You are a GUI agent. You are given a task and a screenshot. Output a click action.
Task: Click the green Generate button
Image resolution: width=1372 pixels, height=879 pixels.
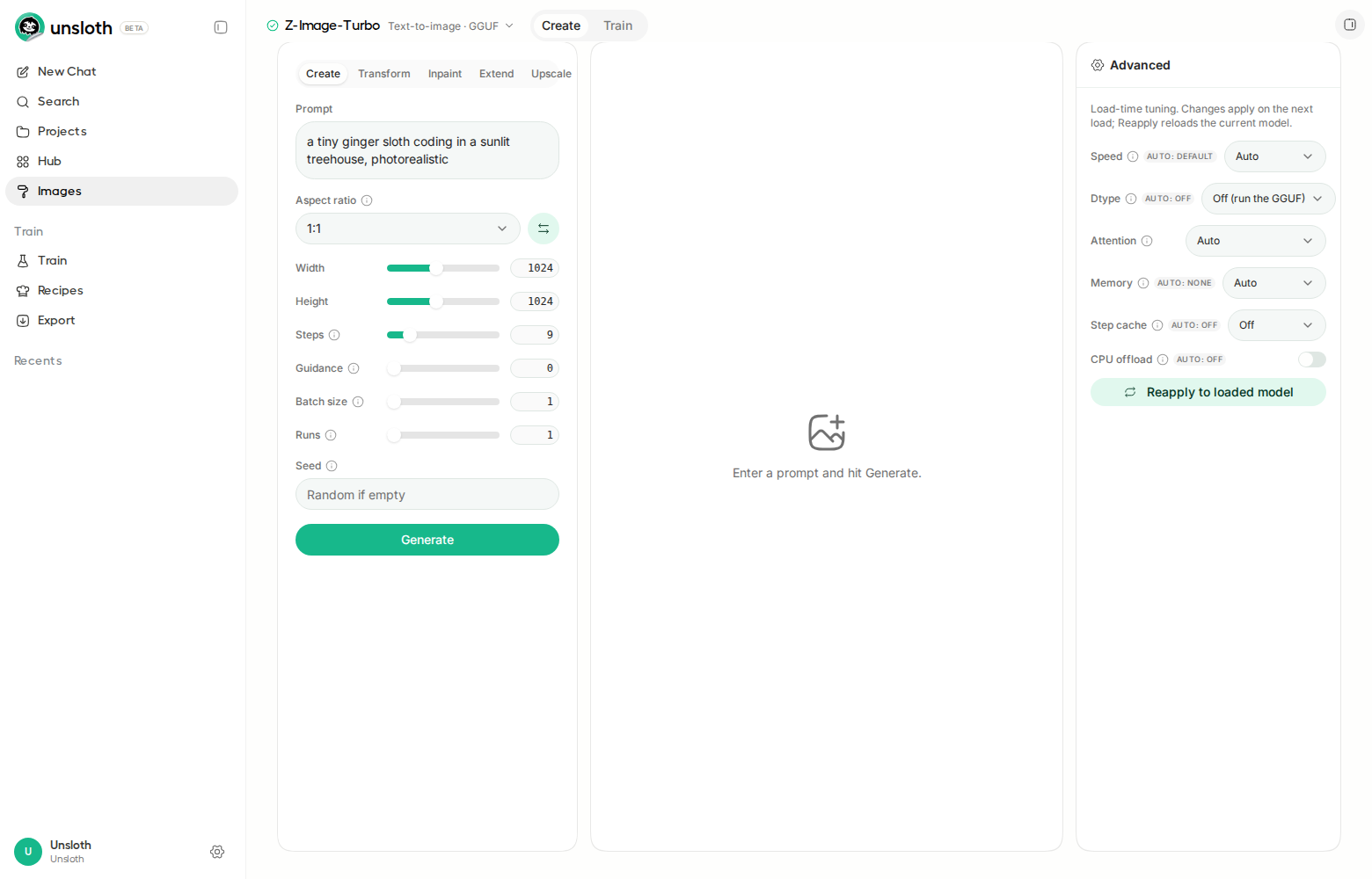point(427,540)
